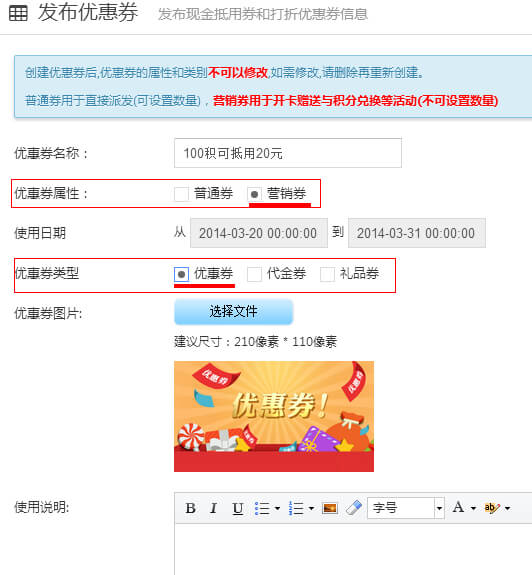The height and width of the screenshot is (575, 532).
Task: Toggle underline formatting button
Action: pyautogui.click(x=238, y=508)
